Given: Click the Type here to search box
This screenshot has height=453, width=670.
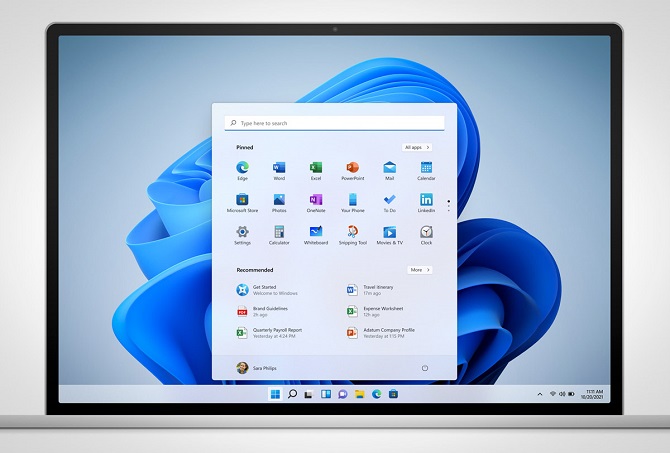Looking at the screenshot, I should pos(335,123).
